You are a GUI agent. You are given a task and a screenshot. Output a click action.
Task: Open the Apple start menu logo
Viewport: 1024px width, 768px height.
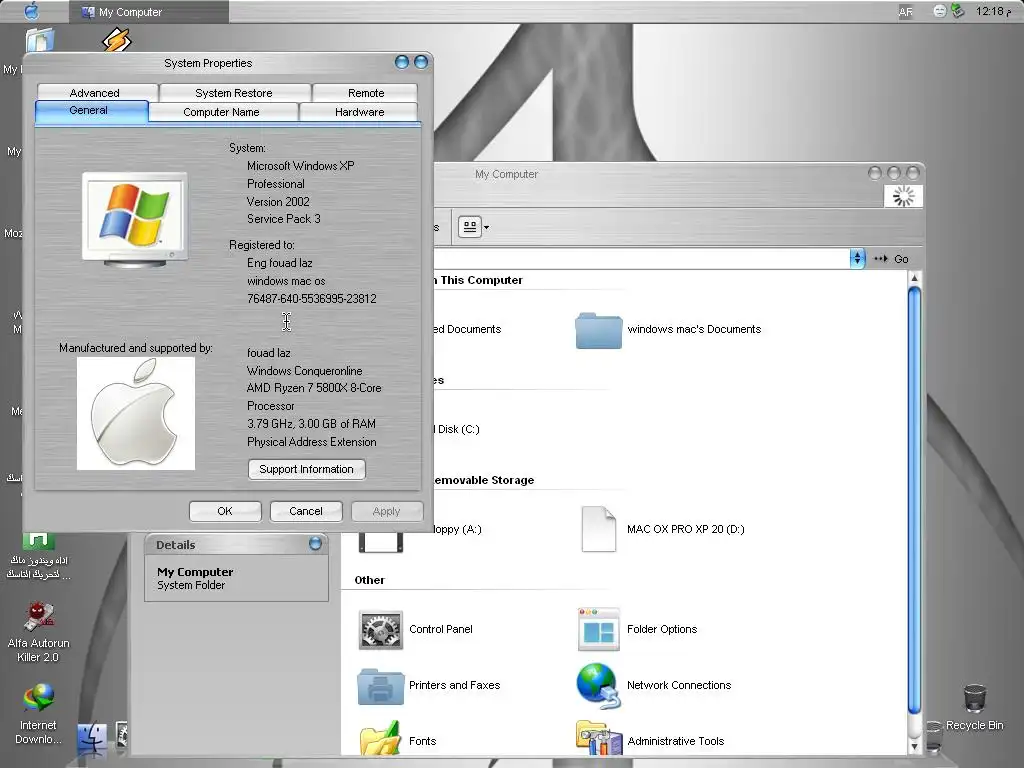(x=31, y=11)
